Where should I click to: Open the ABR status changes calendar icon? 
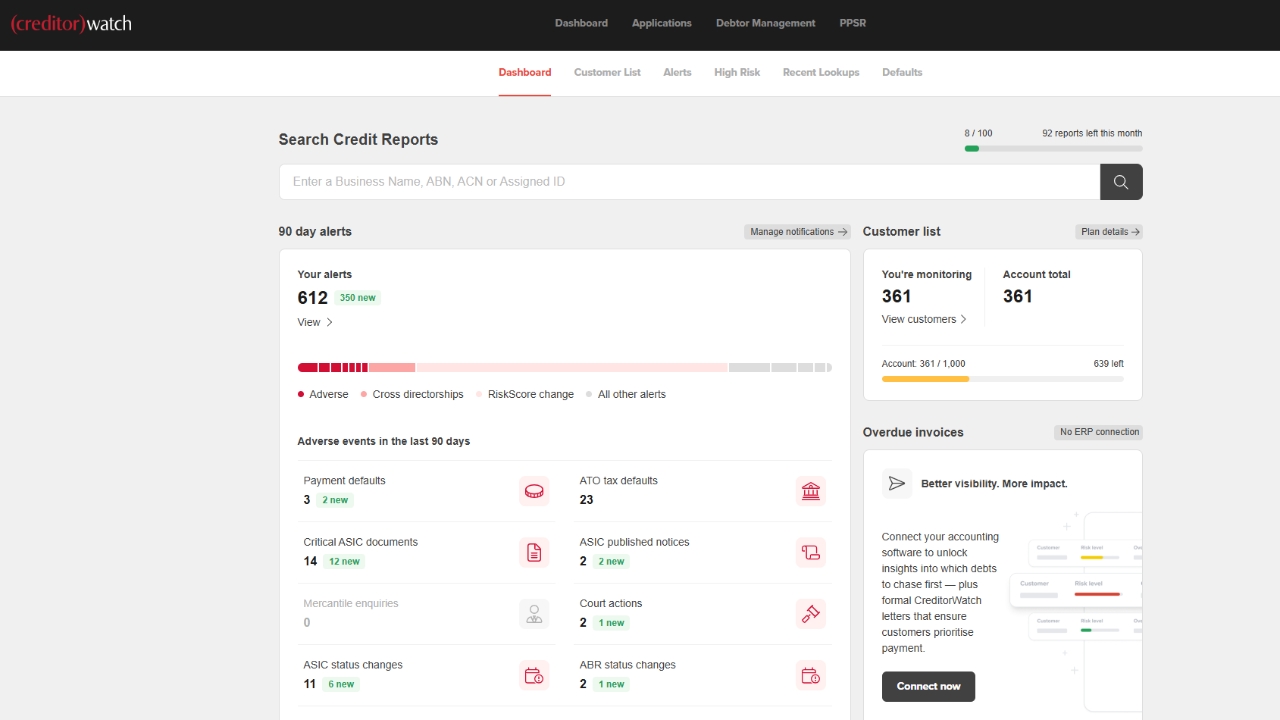[x=811, y=675]
